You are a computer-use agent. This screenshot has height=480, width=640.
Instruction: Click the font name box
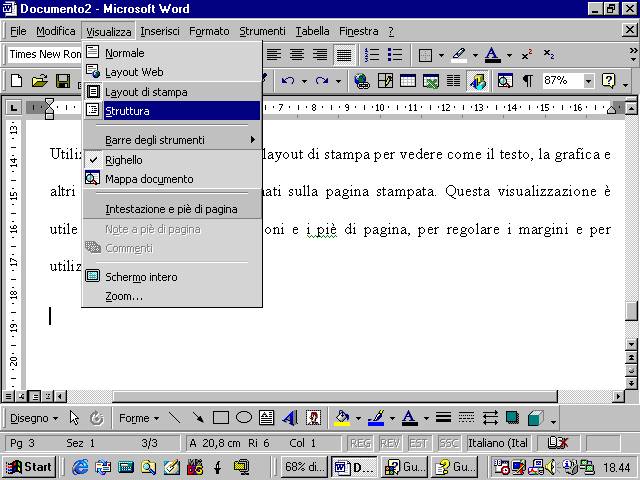point(45,54)
